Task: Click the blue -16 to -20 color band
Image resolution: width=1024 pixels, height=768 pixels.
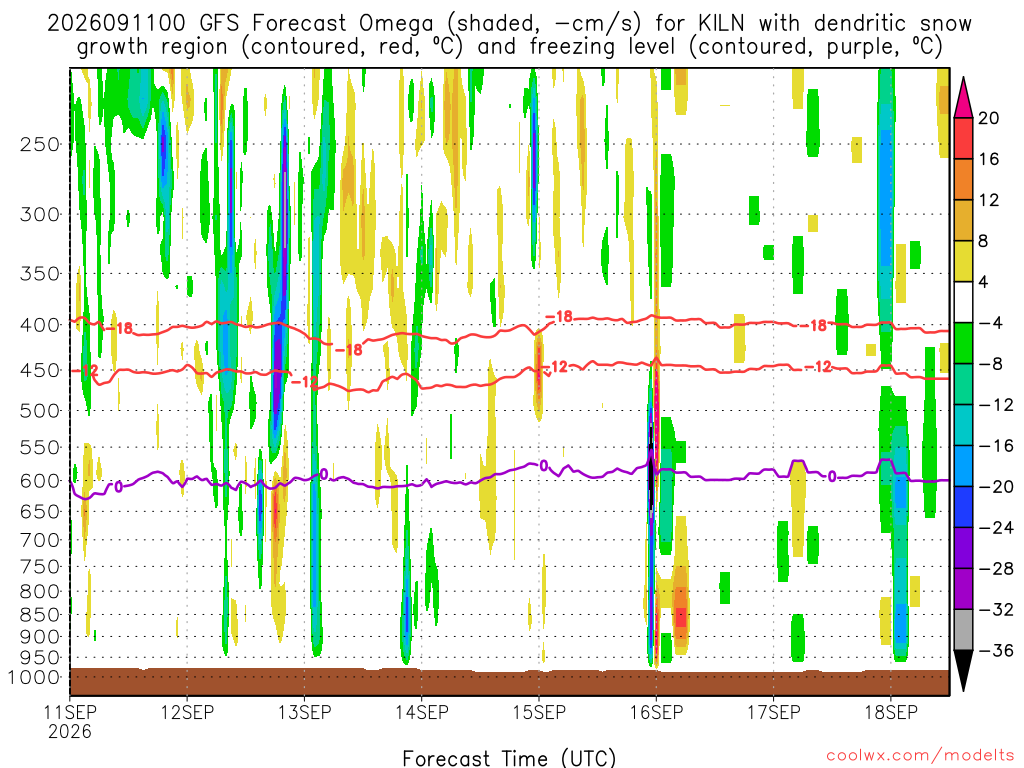Action: (963, 466)
